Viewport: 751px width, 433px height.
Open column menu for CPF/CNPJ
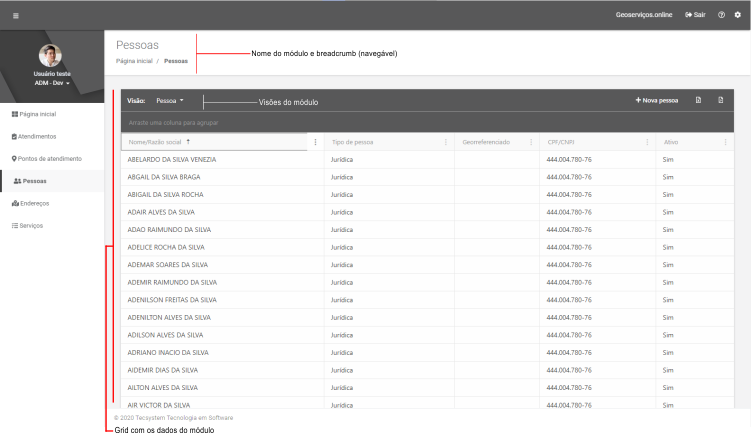pos(648,142)
